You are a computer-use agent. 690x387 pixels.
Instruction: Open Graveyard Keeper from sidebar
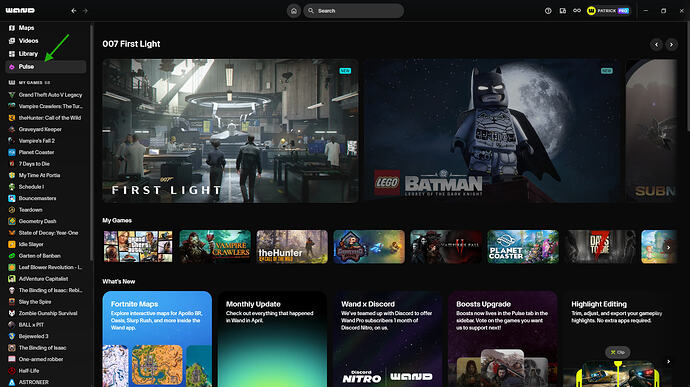46,129
